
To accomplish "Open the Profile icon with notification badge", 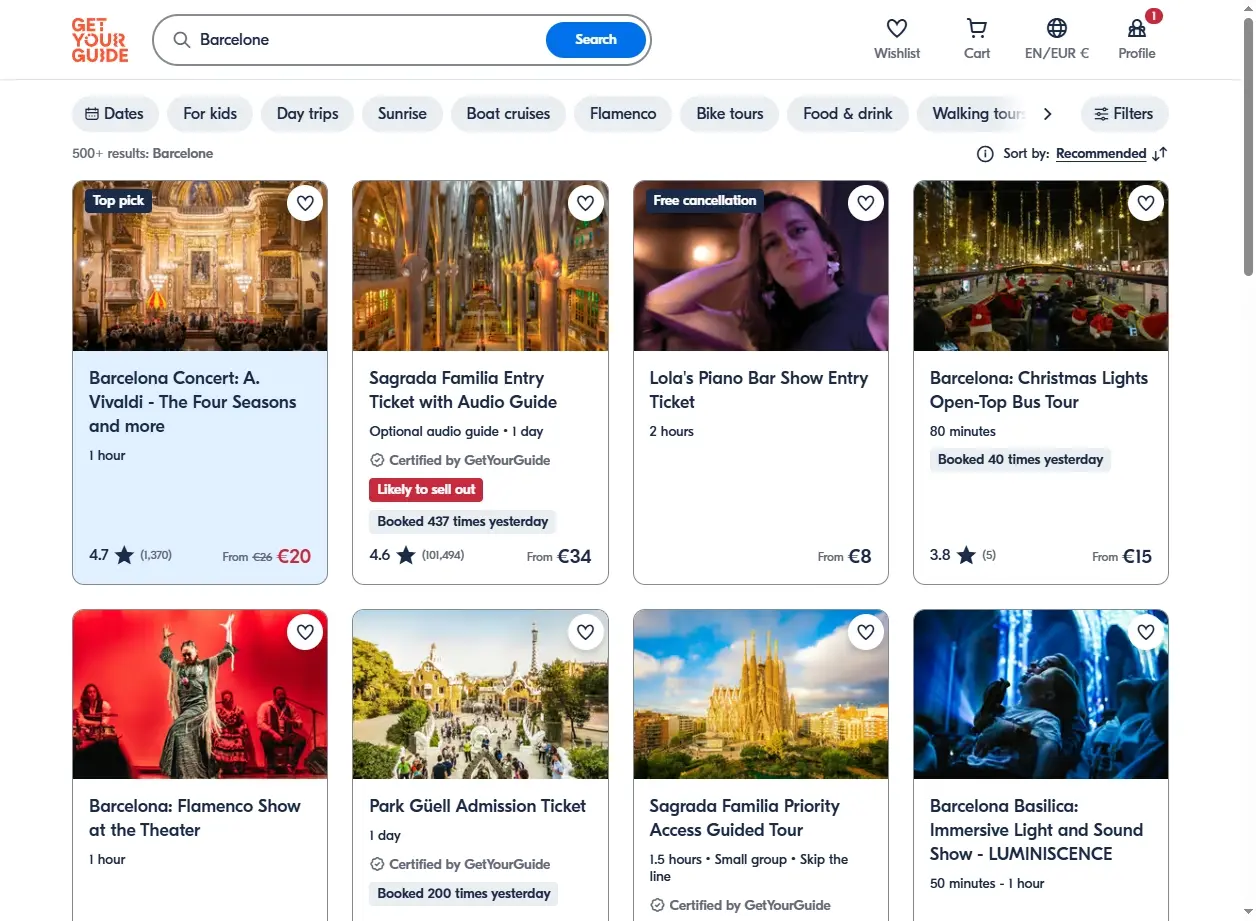I will click(1137, 29).
